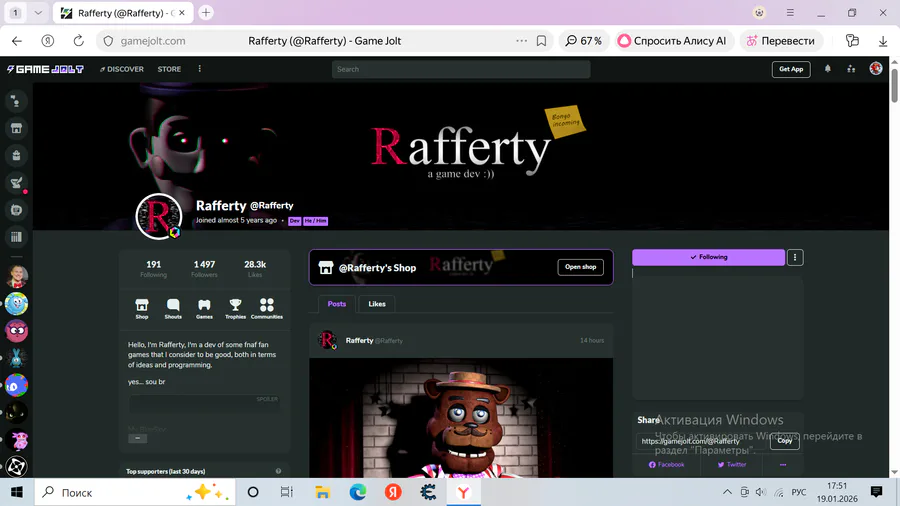Switch to the Likes tab
Screen dimensions: 900x506
[x=377, y=304]
